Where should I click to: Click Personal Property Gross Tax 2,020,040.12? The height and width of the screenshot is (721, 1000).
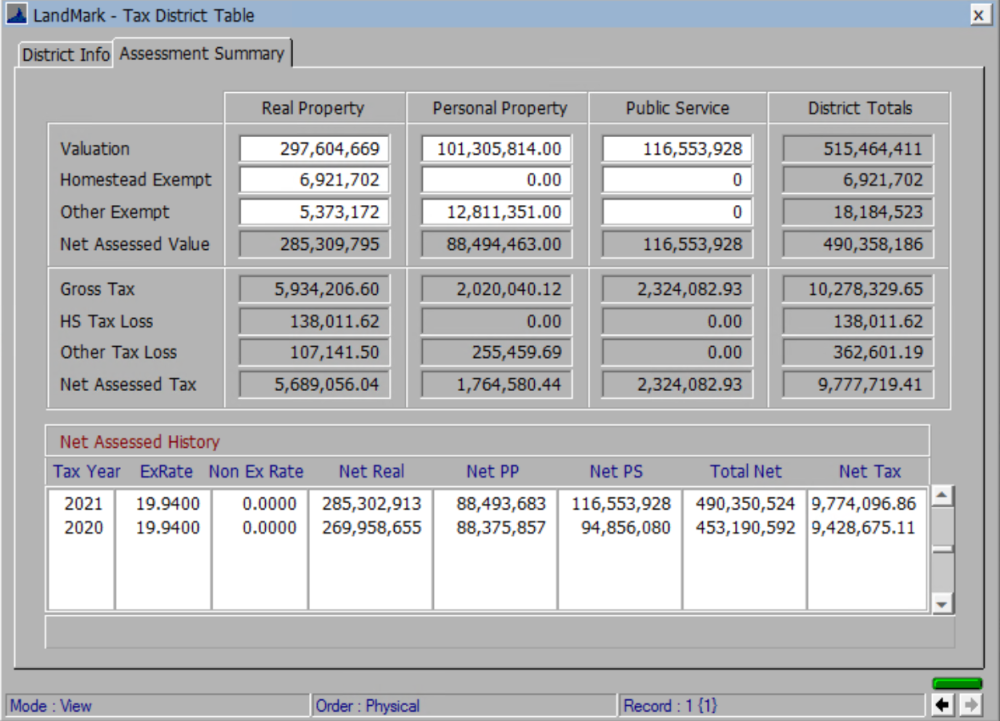tap(496, 289)
